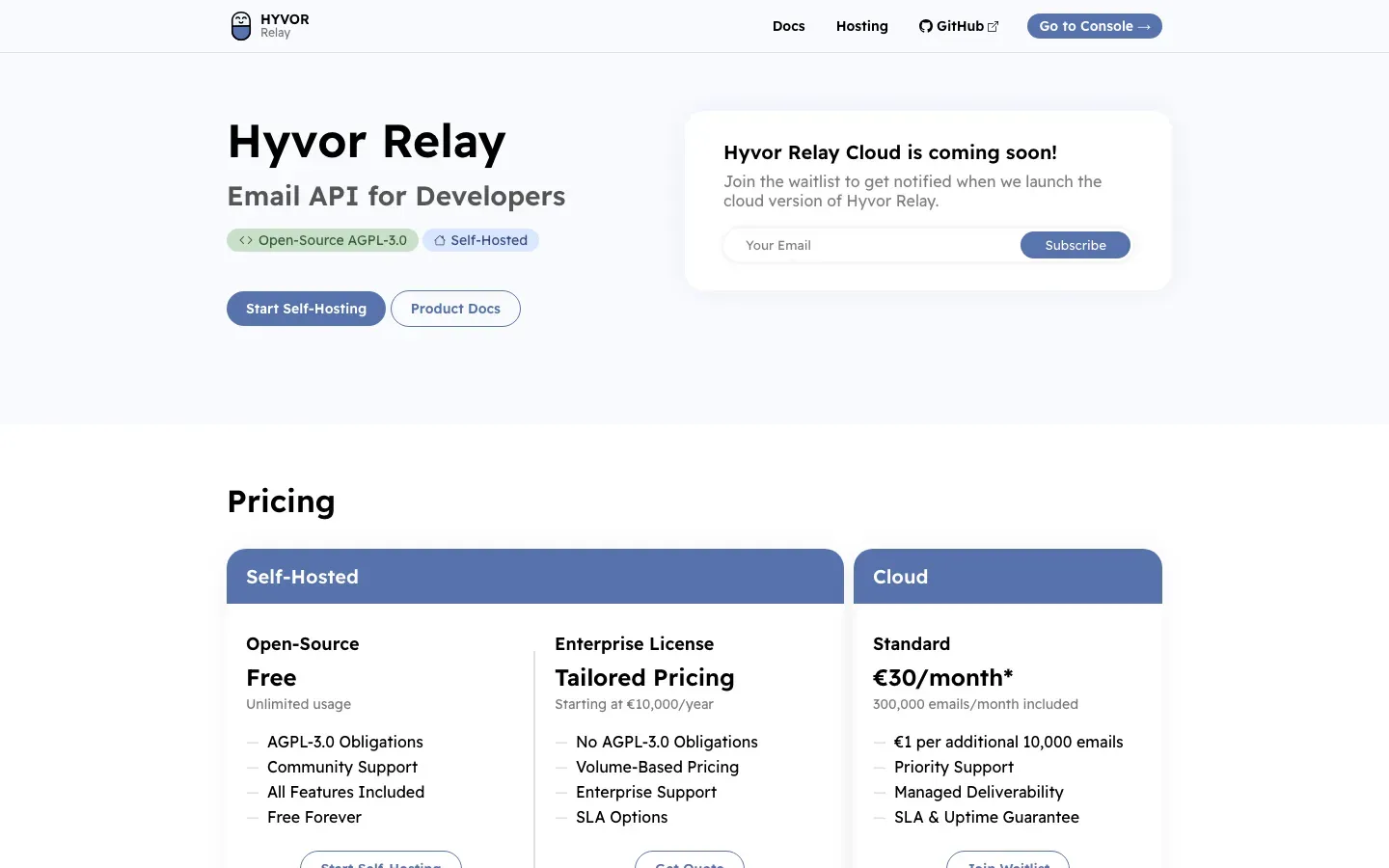Click the Subscribe button

[x=1076, y=245]
